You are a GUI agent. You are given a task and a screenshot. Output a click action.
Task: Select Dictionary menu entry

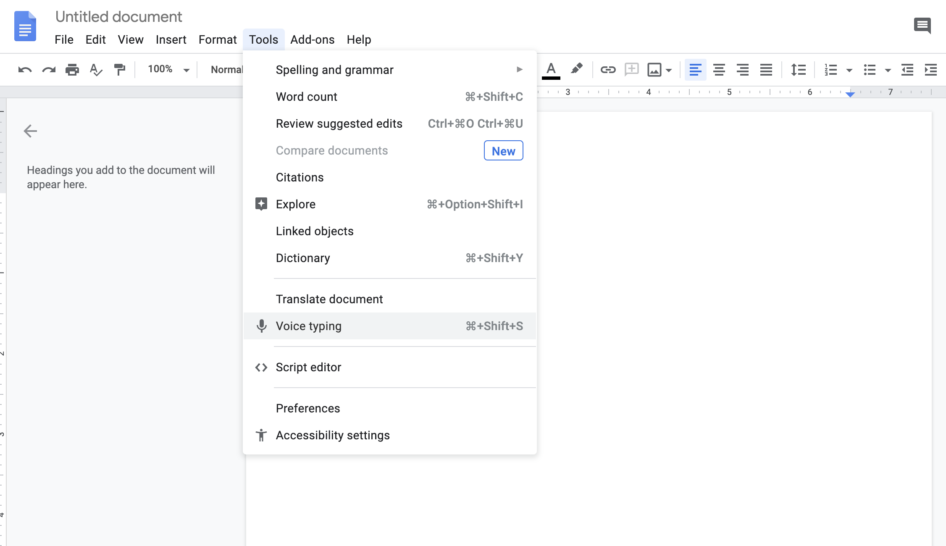(x=390, y=258)
